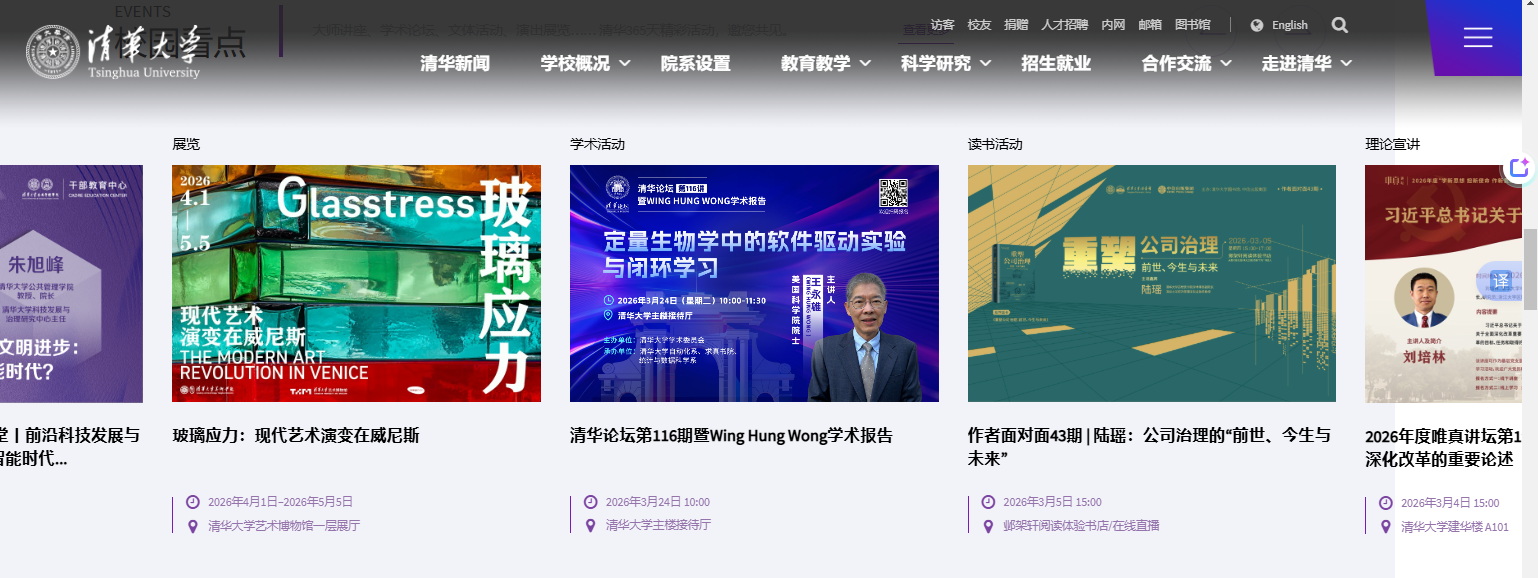The height and width of the screenshot is (578, 1538).
Task: Expand the 合作交流 dropdown arrow
Action: coord(1226,63)
